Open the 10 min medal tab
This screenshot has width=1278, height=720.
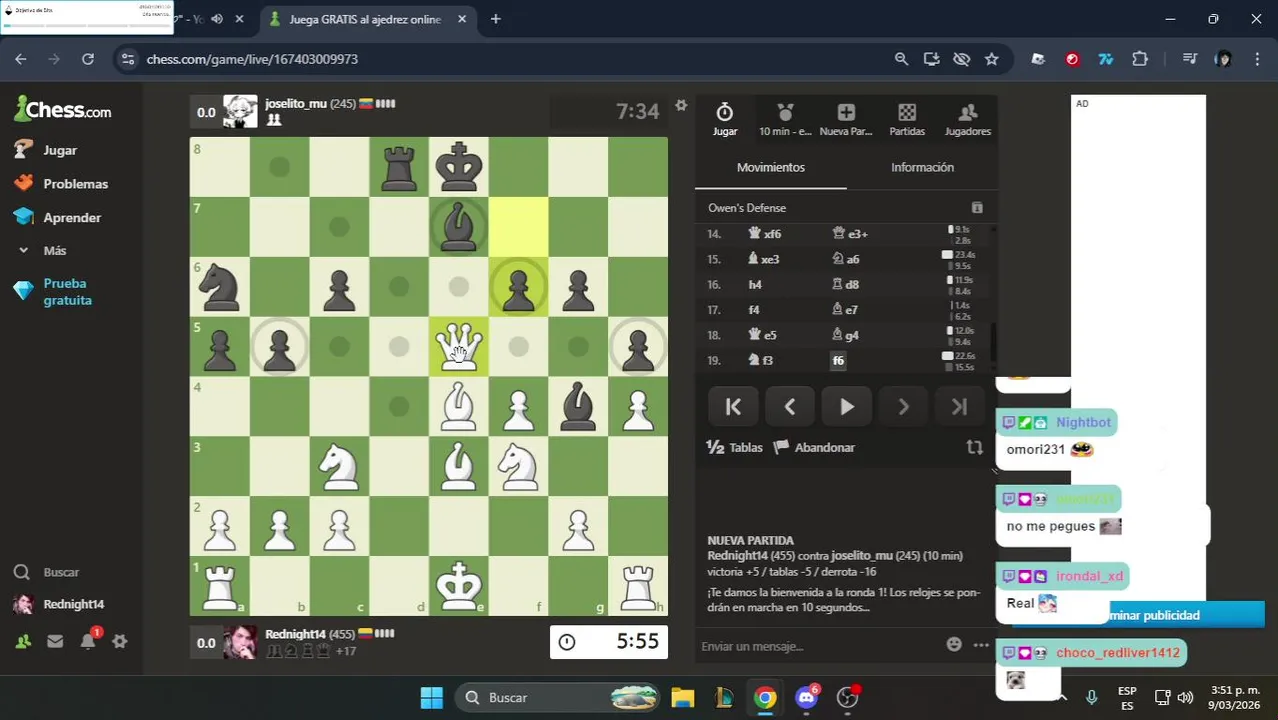[785, 119]
